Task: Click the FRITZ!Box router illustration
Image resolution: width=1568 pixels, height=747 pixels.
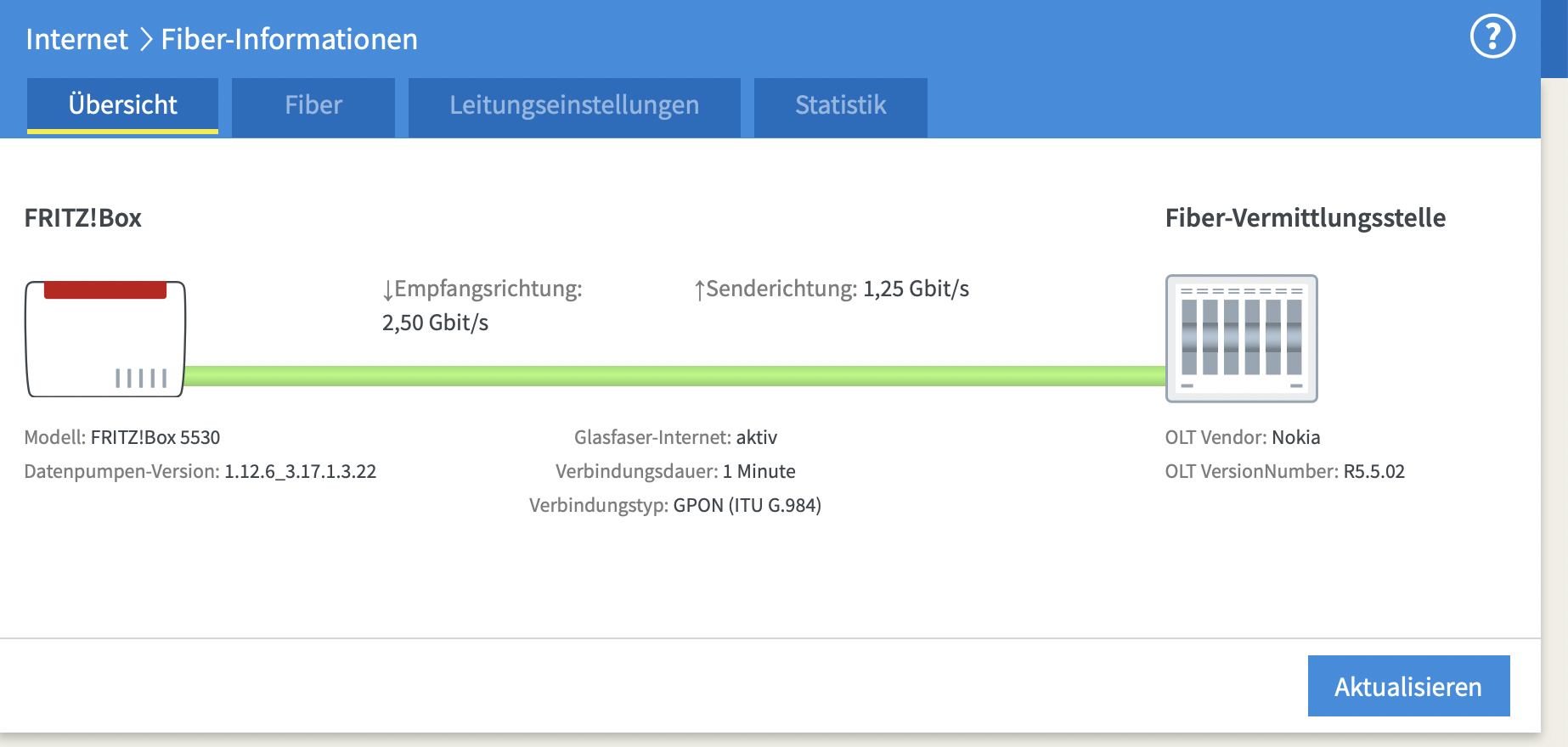Action: (105, 339)
